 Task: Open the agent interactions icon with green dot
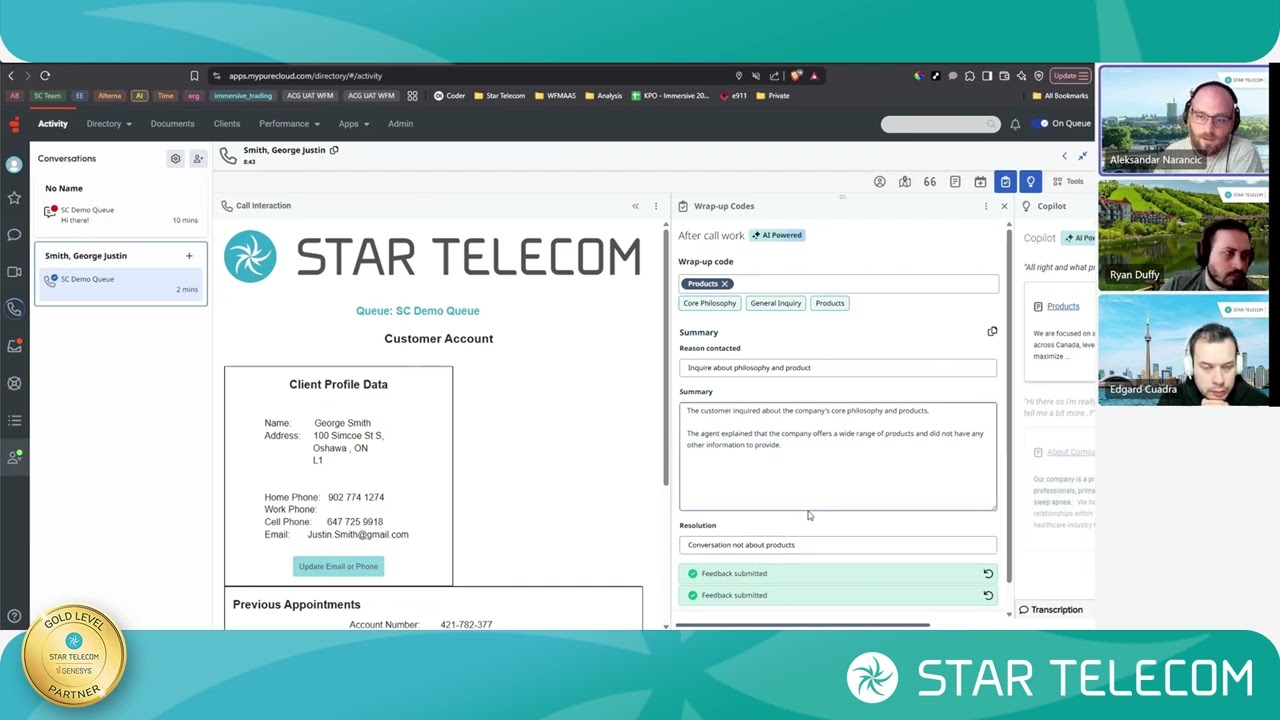coord(14,457)
